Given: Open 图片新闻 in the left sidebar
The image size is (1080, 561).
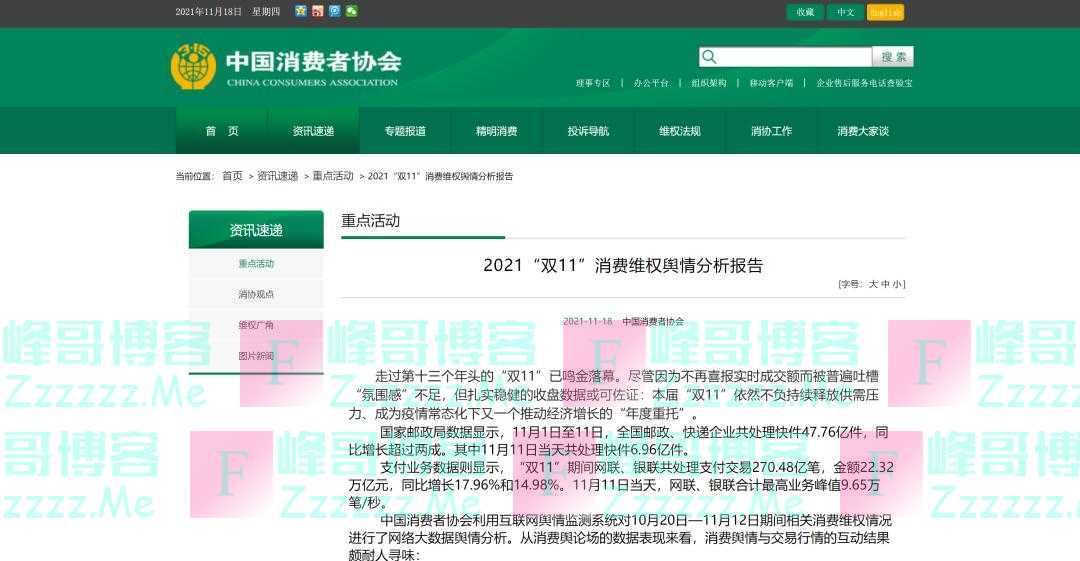Looking at the screenshot, I should pos(256,356).
